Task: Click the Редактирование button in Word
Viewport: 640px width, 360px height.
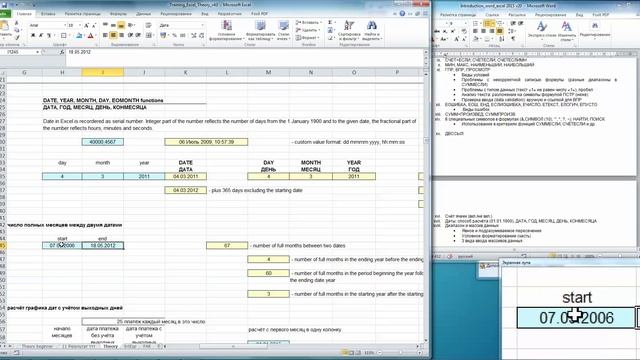Action: pyautogui.click(x=595, y=30)
